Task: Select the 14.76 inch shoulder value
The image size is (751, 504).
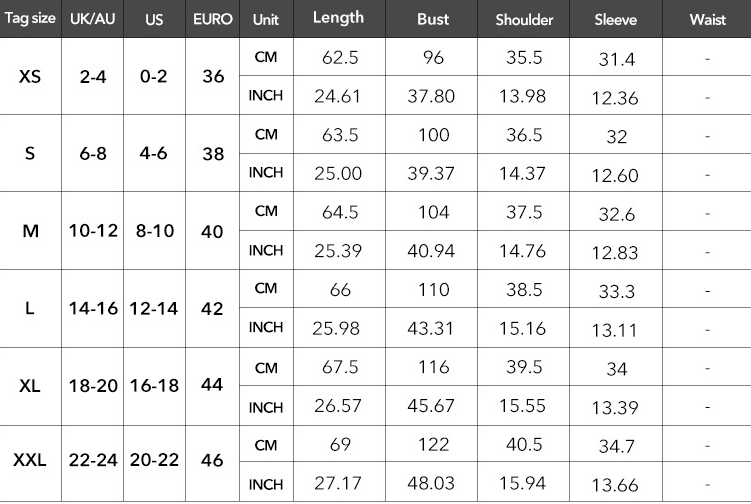Action: (524, 250)
